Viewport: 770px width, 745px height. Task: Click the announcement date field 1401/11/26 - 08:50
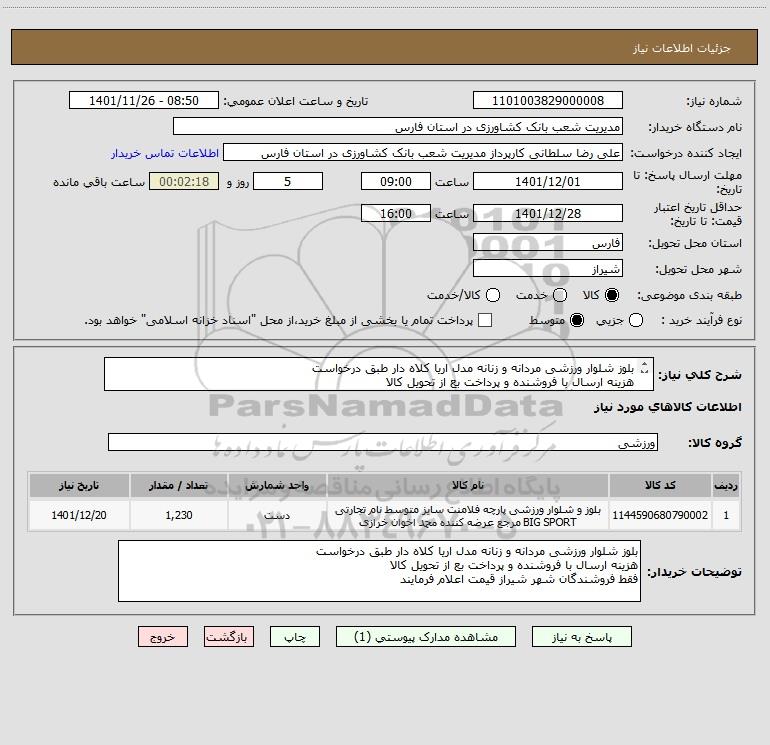click(x=144, y=101)
